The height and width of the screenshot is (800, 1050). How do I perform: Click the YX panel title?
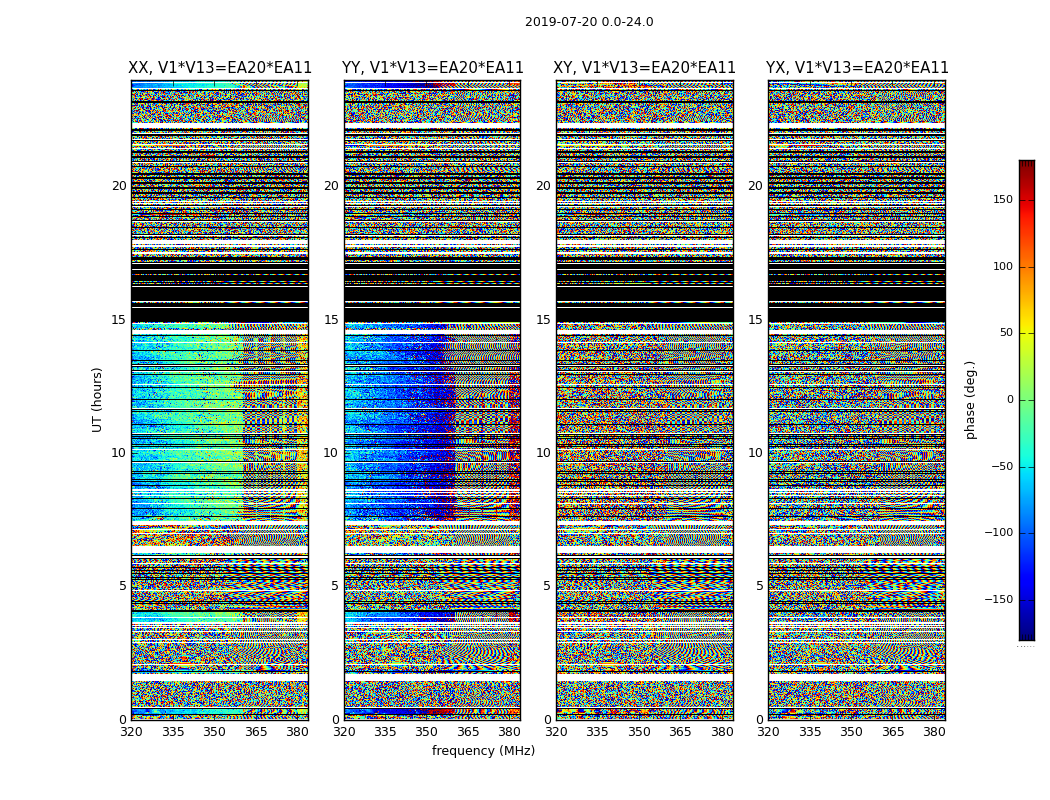(857, 68)
